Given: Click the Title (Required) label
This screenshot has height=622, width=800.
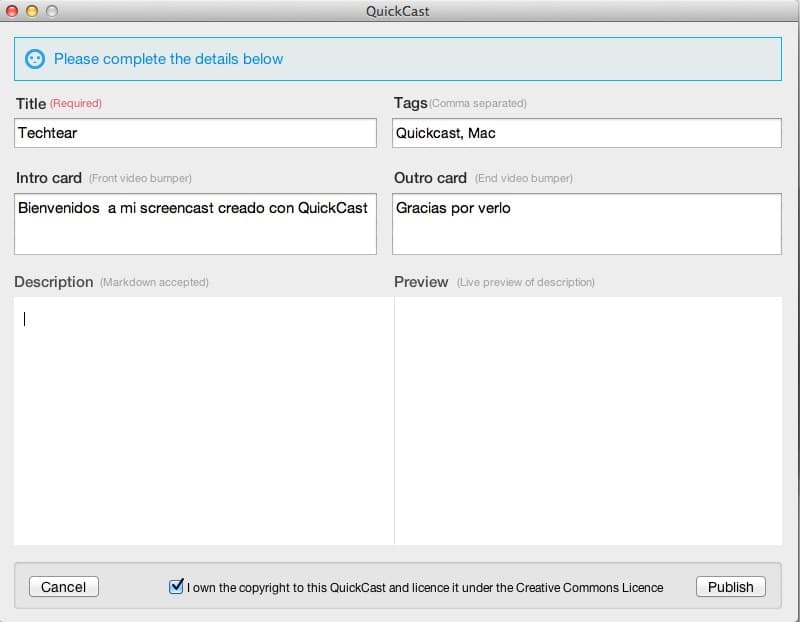Looking at the screenshot, I should [59, 103].
